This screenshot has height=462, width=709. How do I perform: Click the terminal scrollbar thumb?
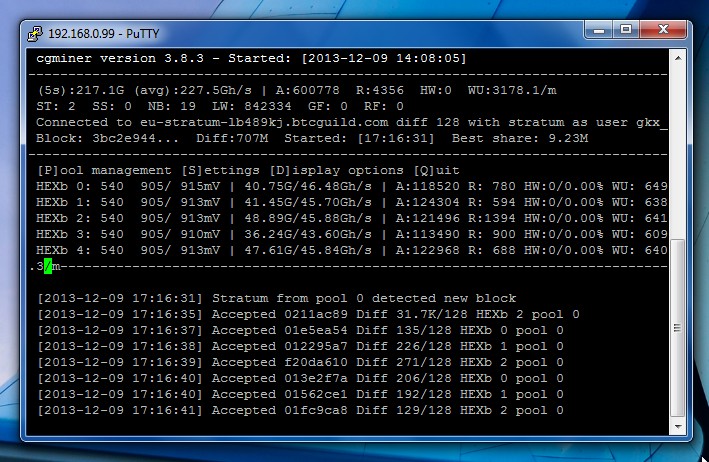(677, 328)
